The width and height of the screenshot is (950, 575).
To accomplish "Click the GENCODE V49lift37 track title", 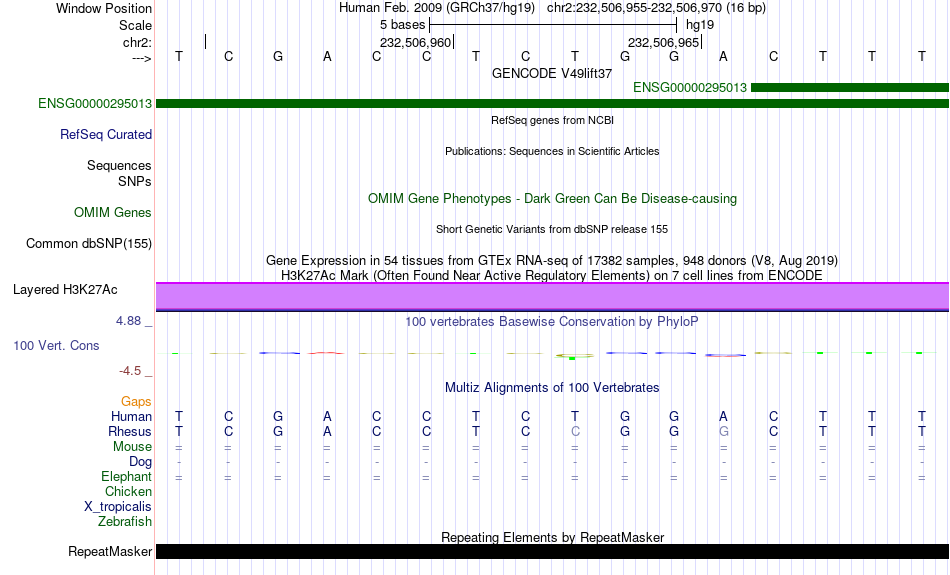I will tap(552, 73).
